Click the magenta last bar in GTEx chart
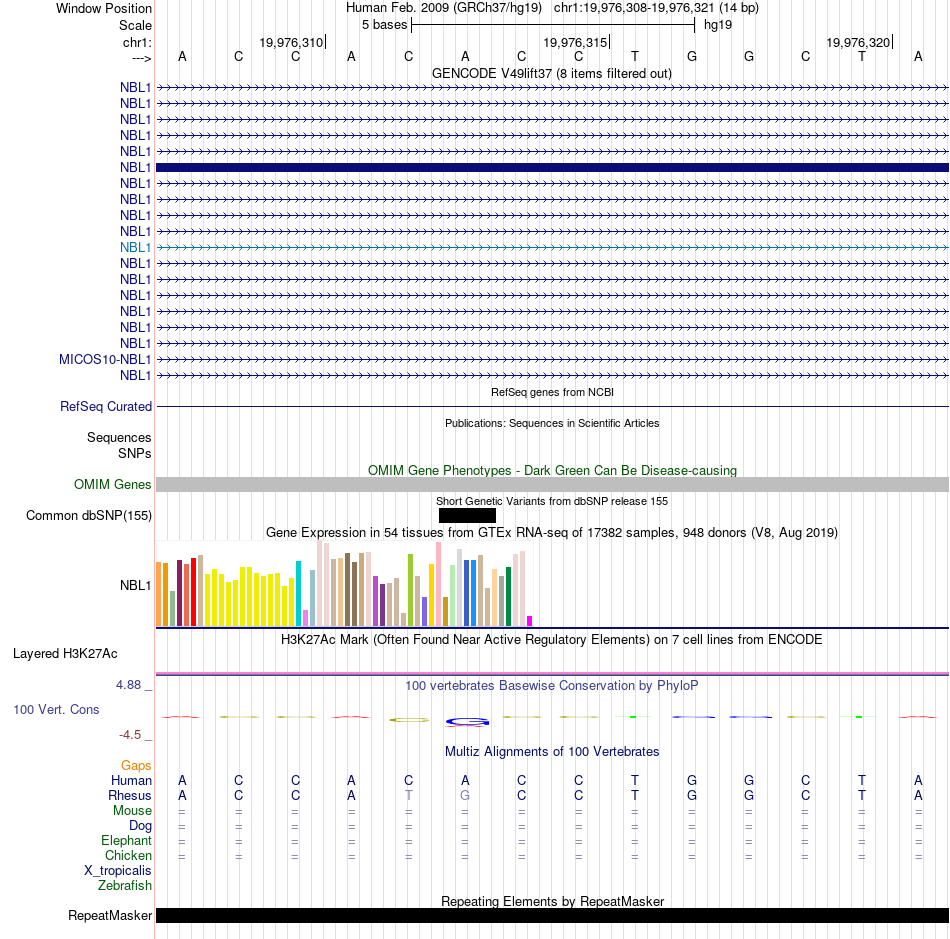This screenshot has height=939, width=950. pyautogui.click(x=530, y=621)
